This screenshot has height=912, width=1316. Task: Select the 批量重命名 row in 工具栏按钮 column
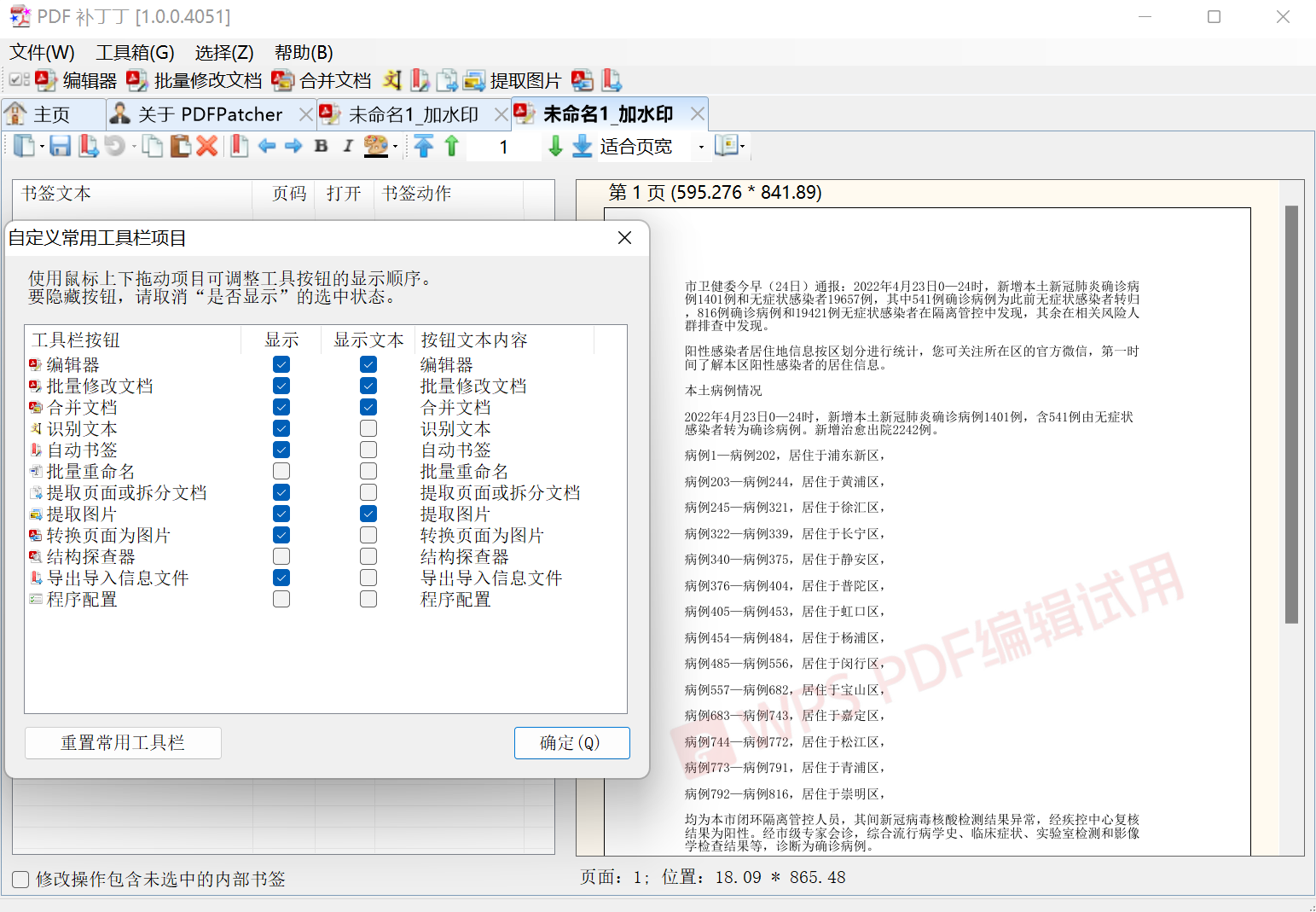coord(90,471)
